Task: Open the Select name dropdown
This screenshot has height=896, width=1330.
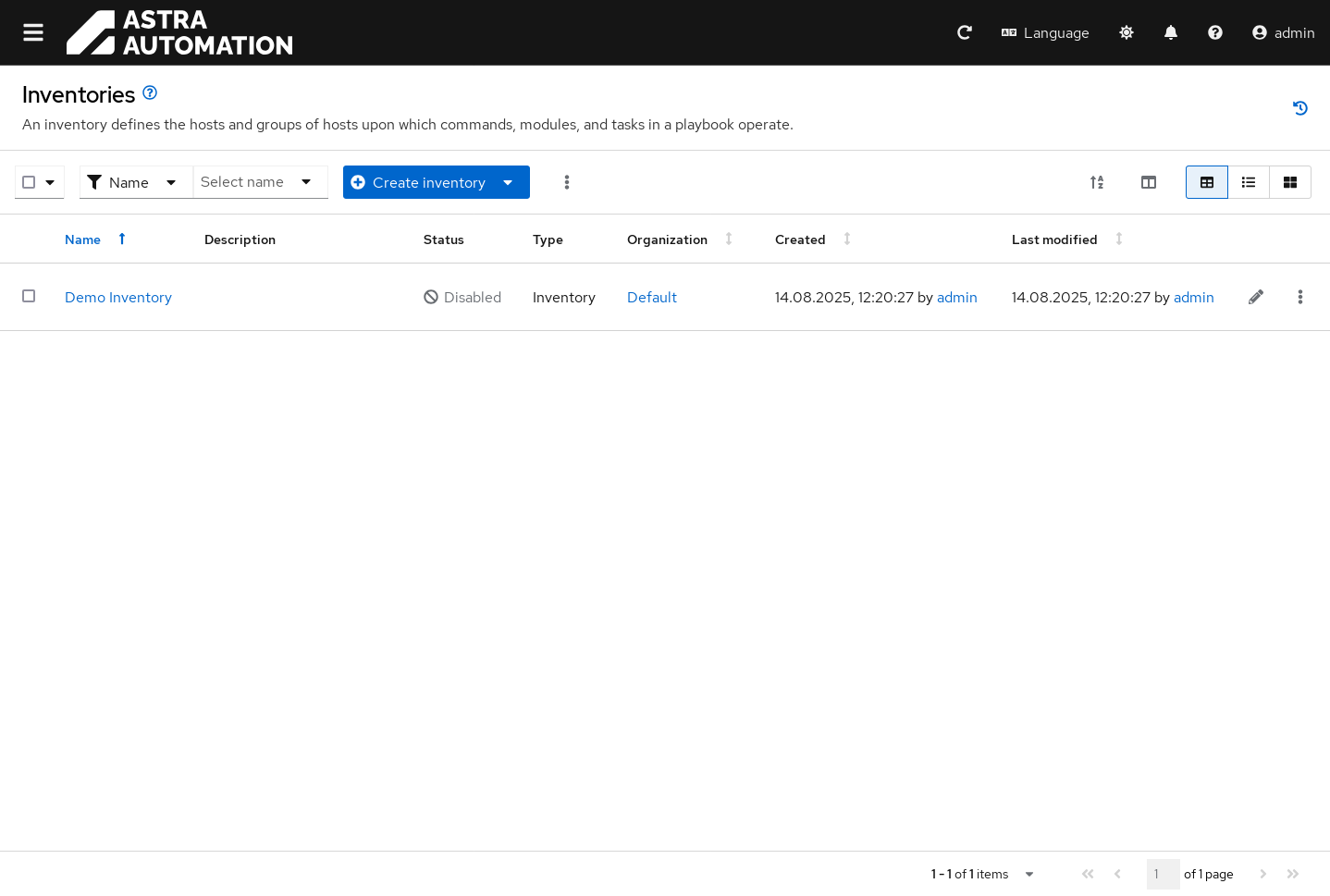Action: point(259,182)
